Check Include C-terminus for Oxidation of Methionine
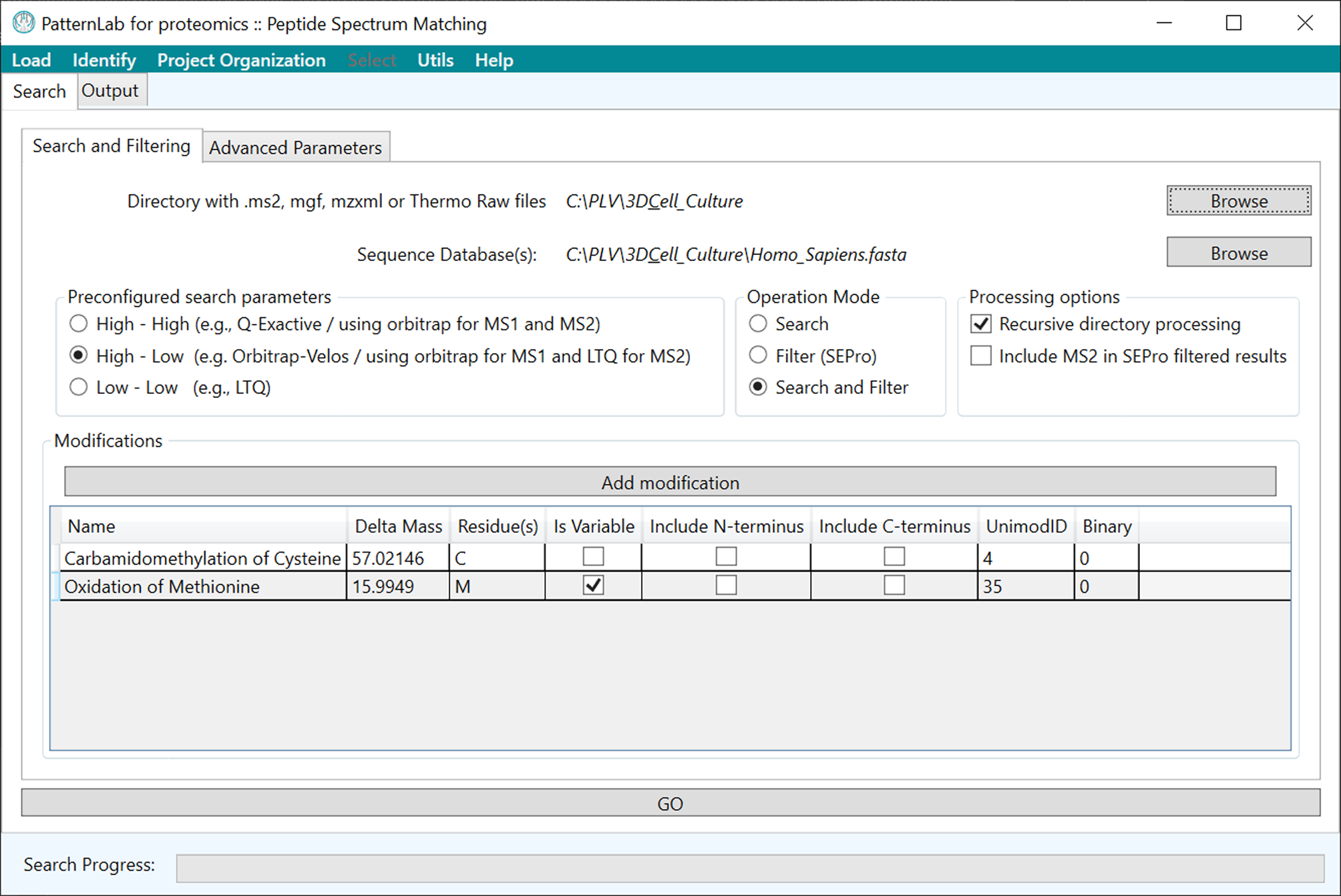This screenshot has height=896, width=1341. coord(894,586)
